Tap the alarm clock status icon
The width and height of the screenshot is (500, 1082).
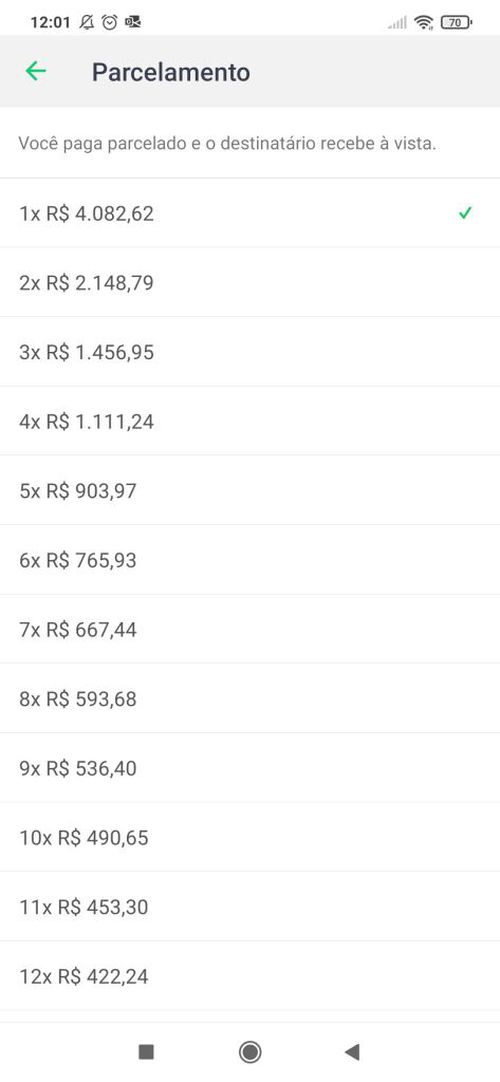coord(109,22)
